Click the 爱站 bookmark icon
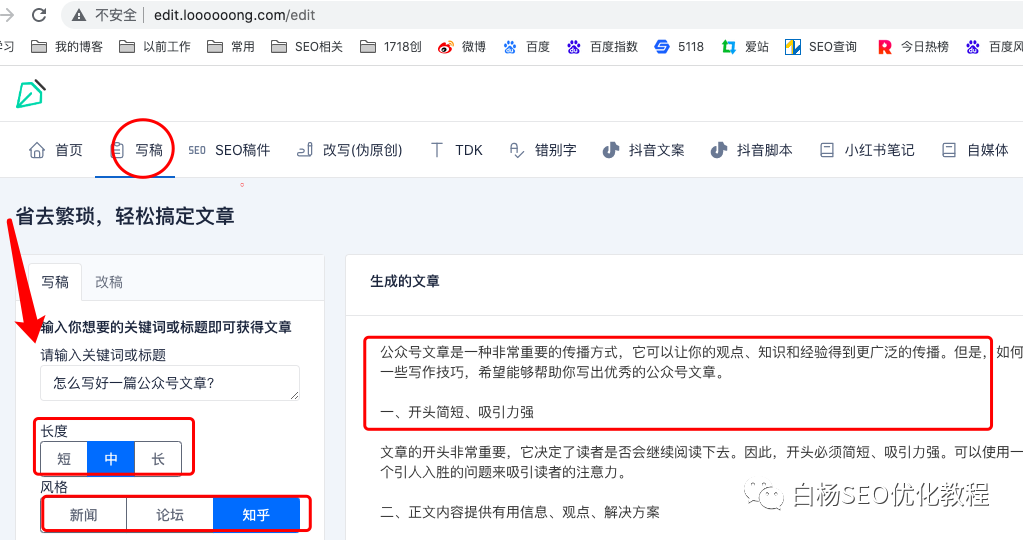Viewport: 1023px width, 540px height. [x=729, y=47]
